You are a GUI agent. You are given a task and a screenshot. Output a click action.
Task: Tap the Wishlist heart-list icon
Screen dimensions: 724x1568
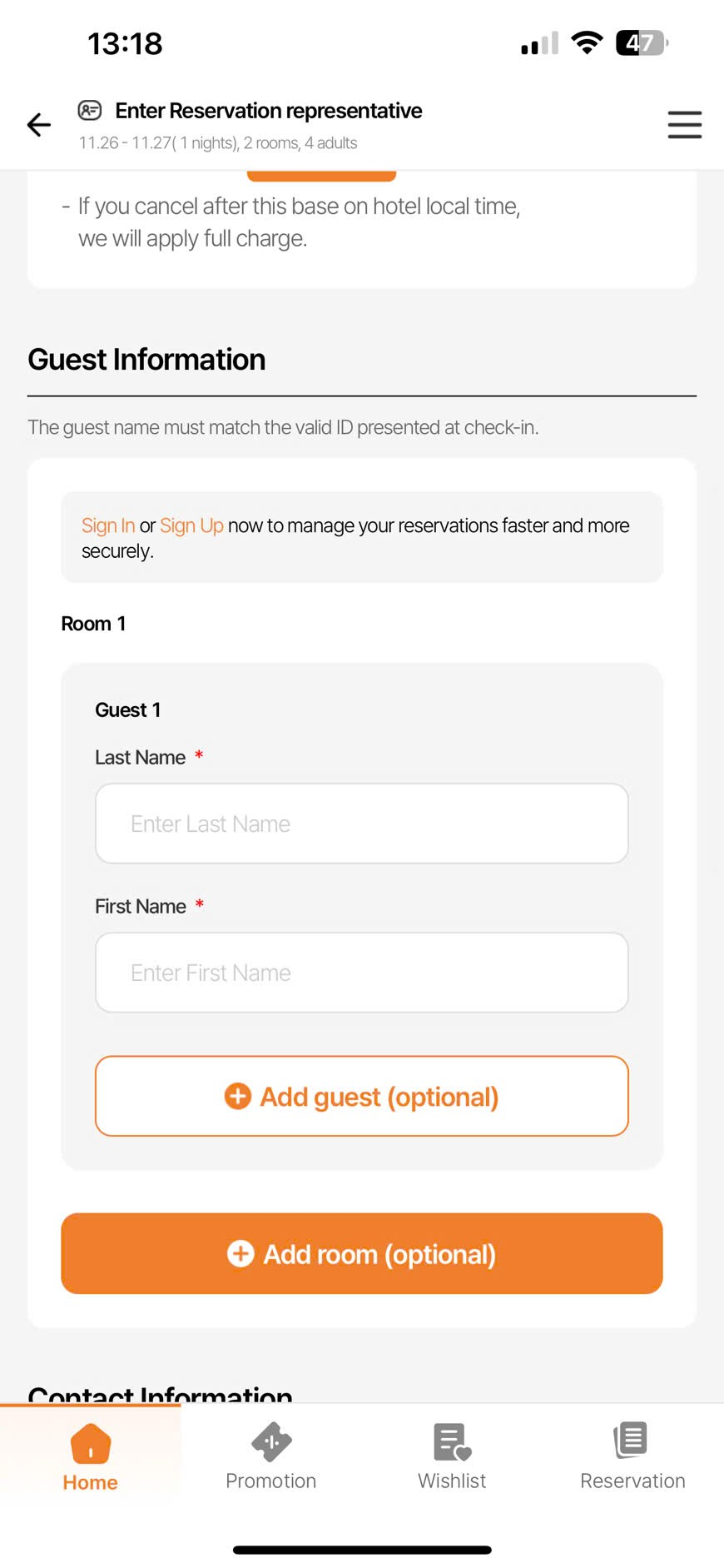click(x=452, y=1442)
